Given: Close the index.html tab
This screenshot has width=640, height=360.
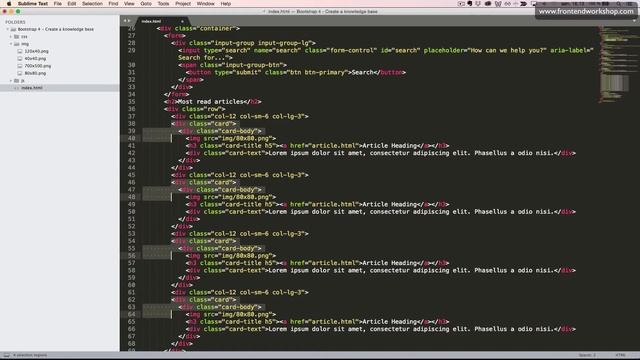Looking at the screenshot, I should click(x=182, y=21).
